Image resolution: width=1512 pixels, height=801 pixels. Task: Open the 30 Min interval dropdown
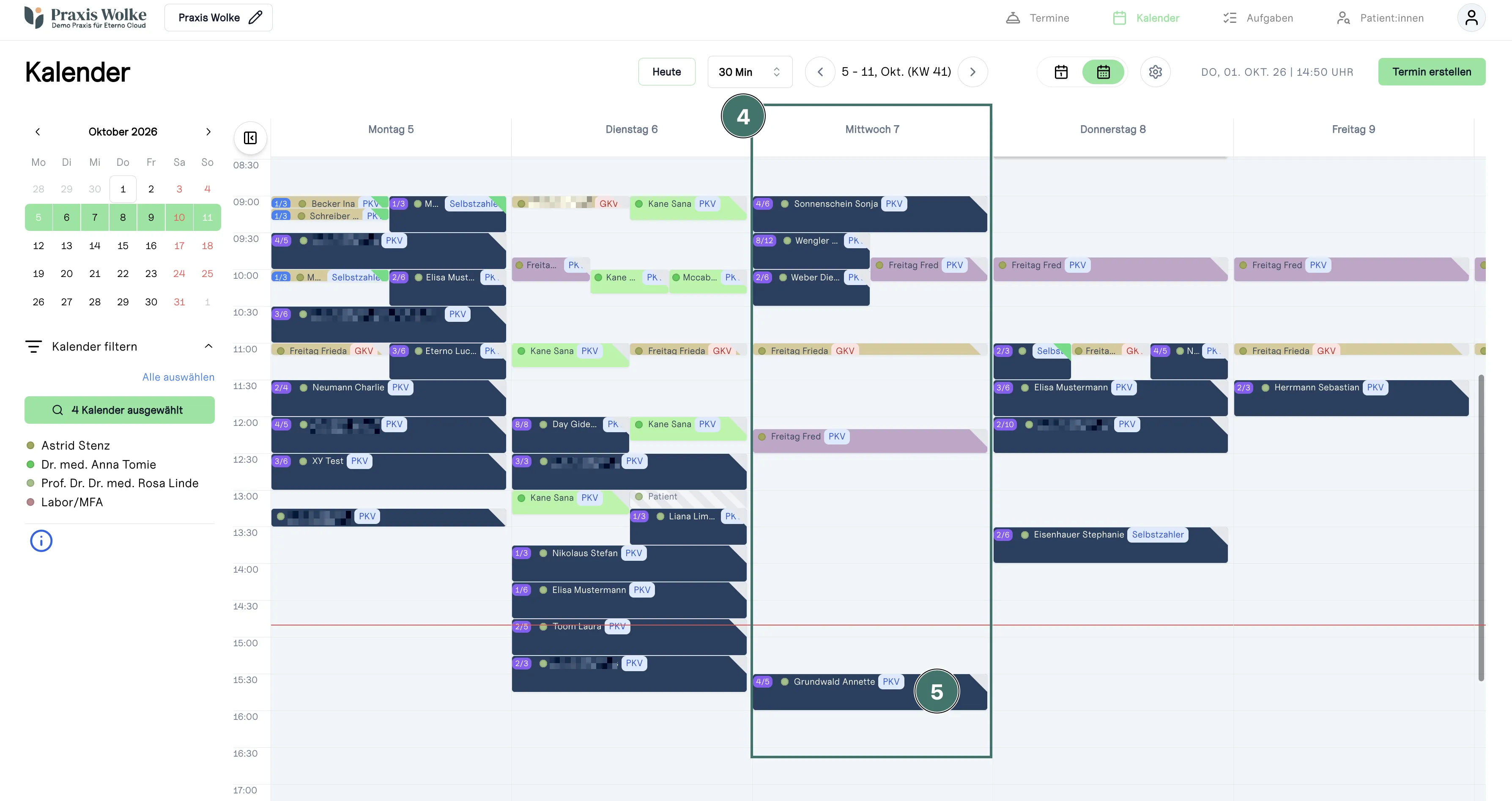(x=750, y=71)
